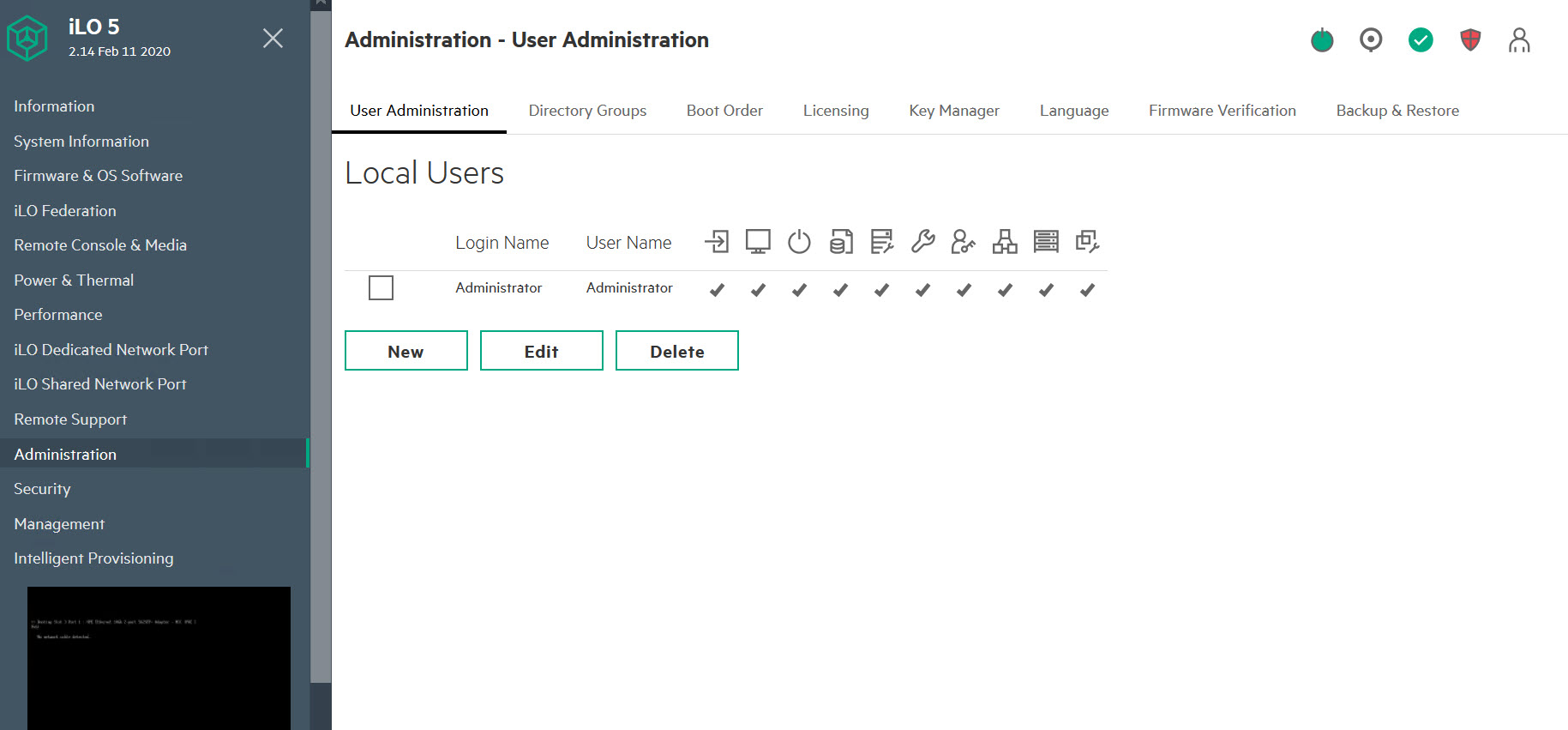Click the Login privilege column icon
Viewport: 1568px width, 730px height.
pos(717,242)
